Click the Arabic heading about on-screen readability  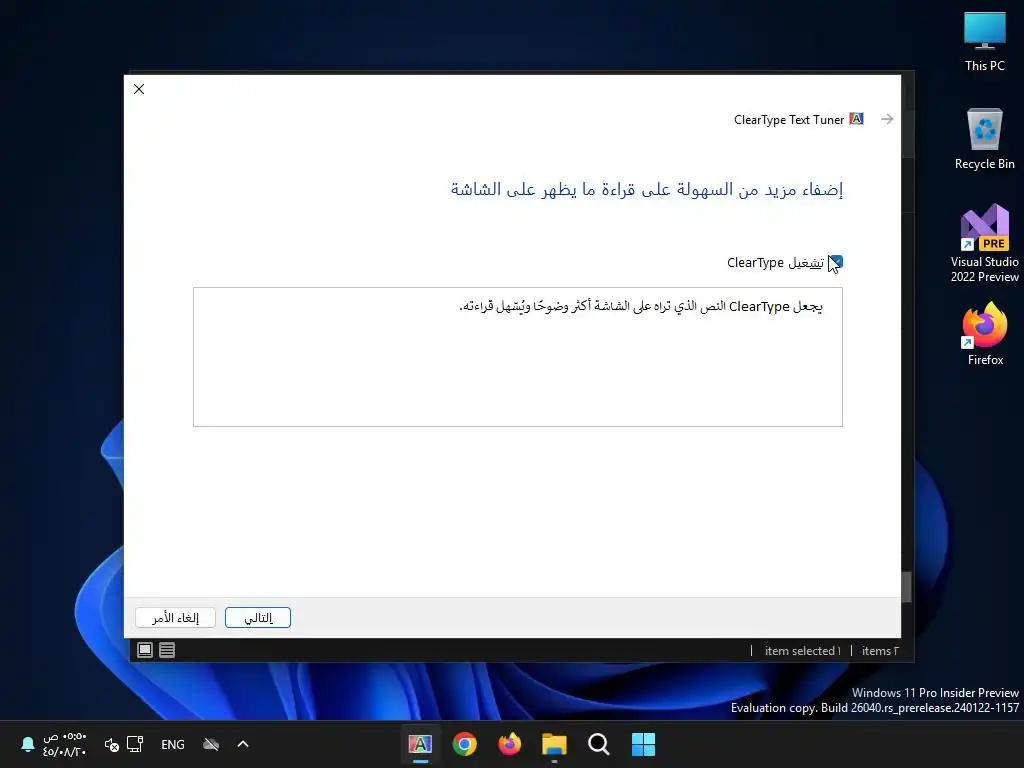click(x=647, y=189)
